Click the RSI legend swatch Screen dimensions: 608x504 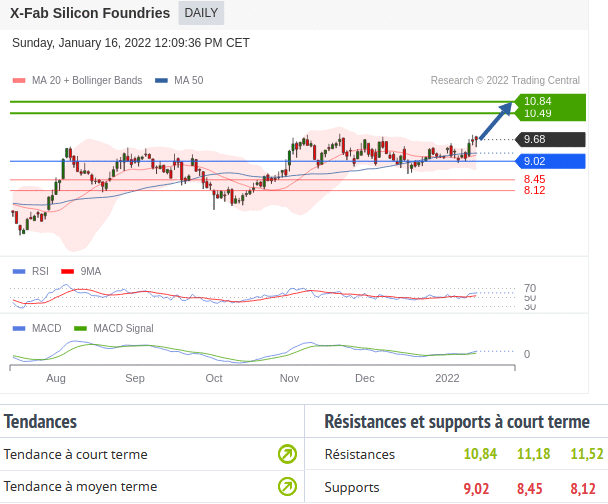click(x=19, y=271)
